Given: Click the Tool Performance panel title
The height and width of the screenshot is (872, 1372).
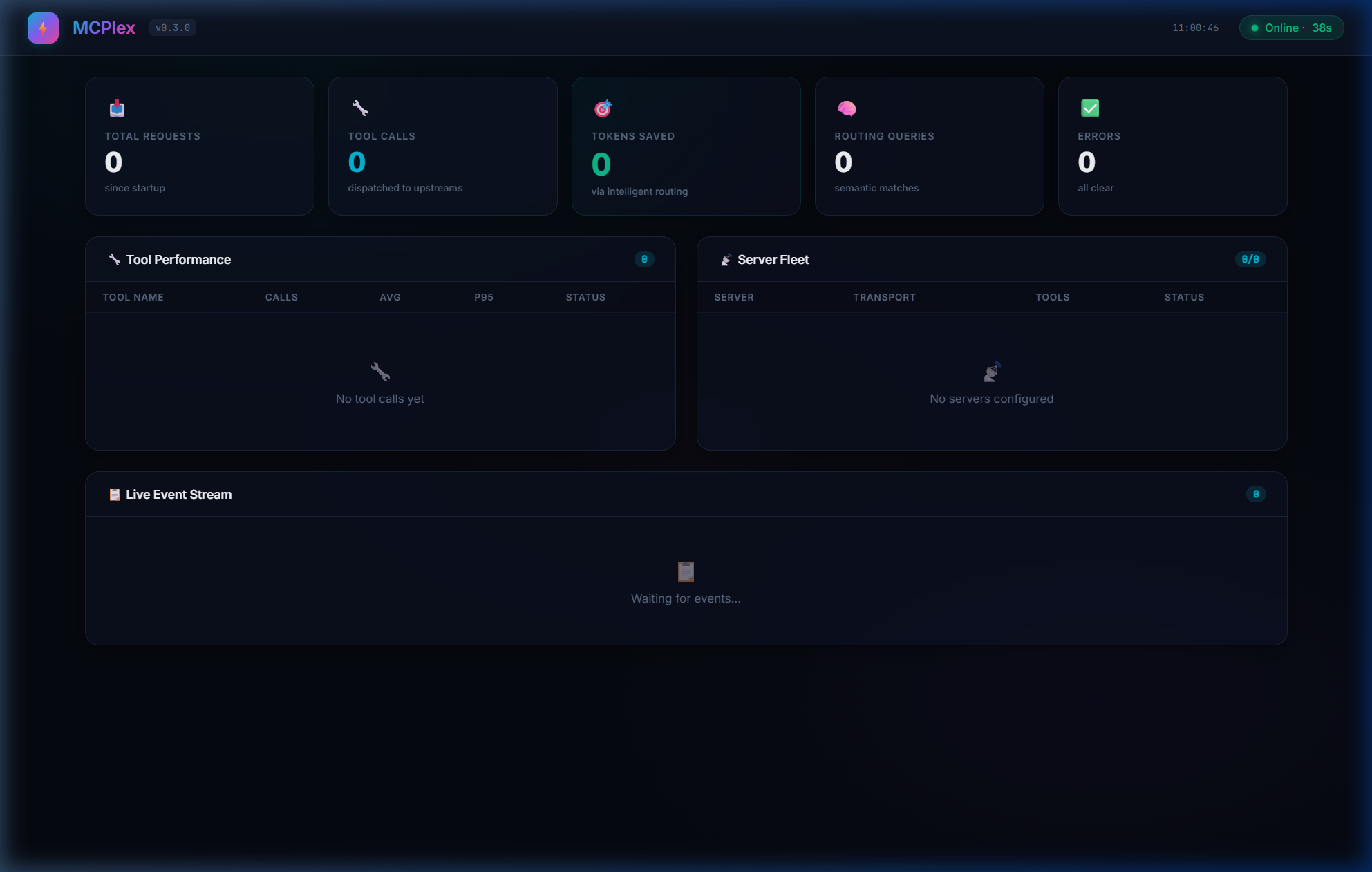Looking at the screenshot, I should (178, 260).
